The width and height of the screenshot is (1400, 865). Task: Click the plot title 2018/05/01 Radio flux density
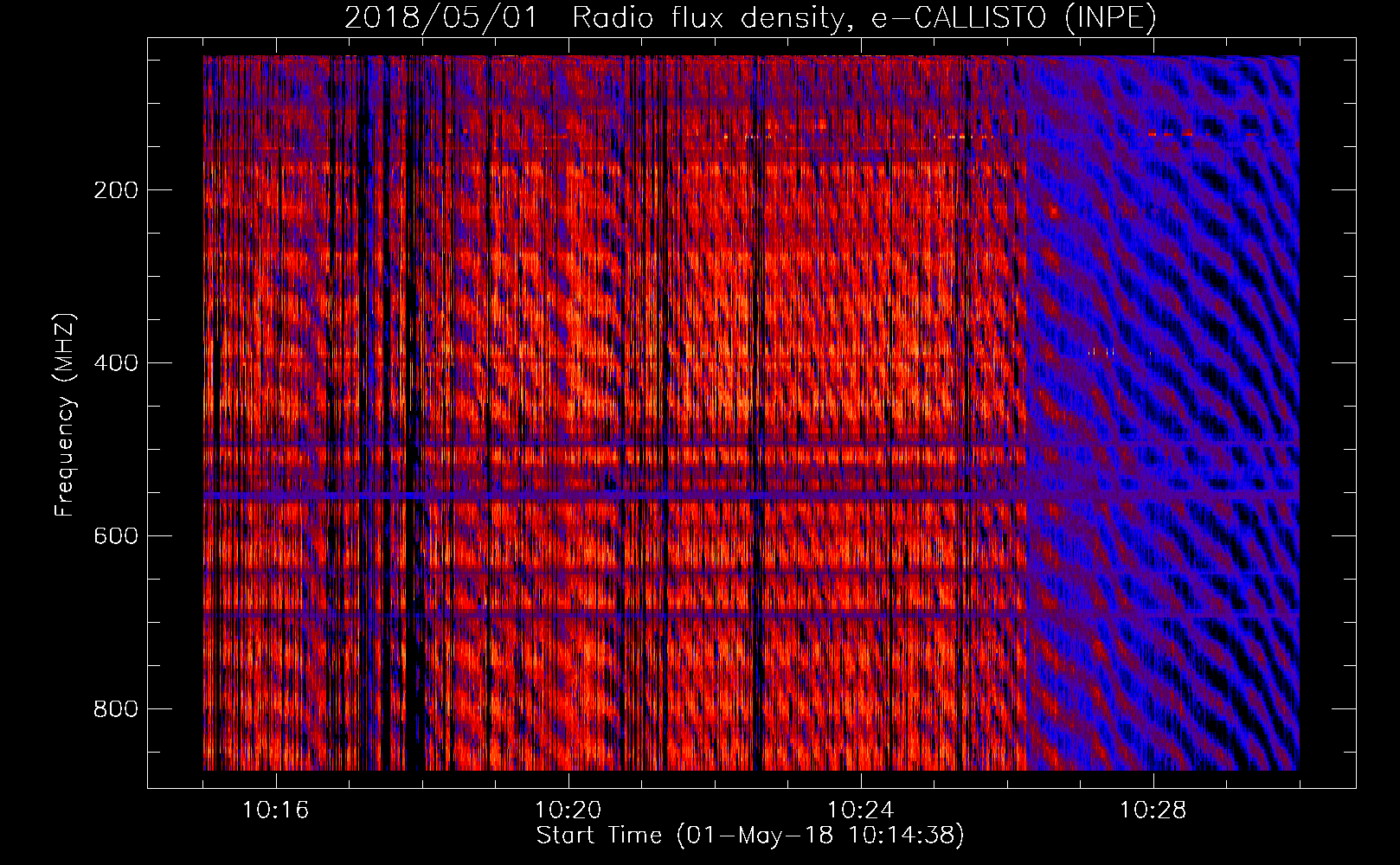pos(750,18)
